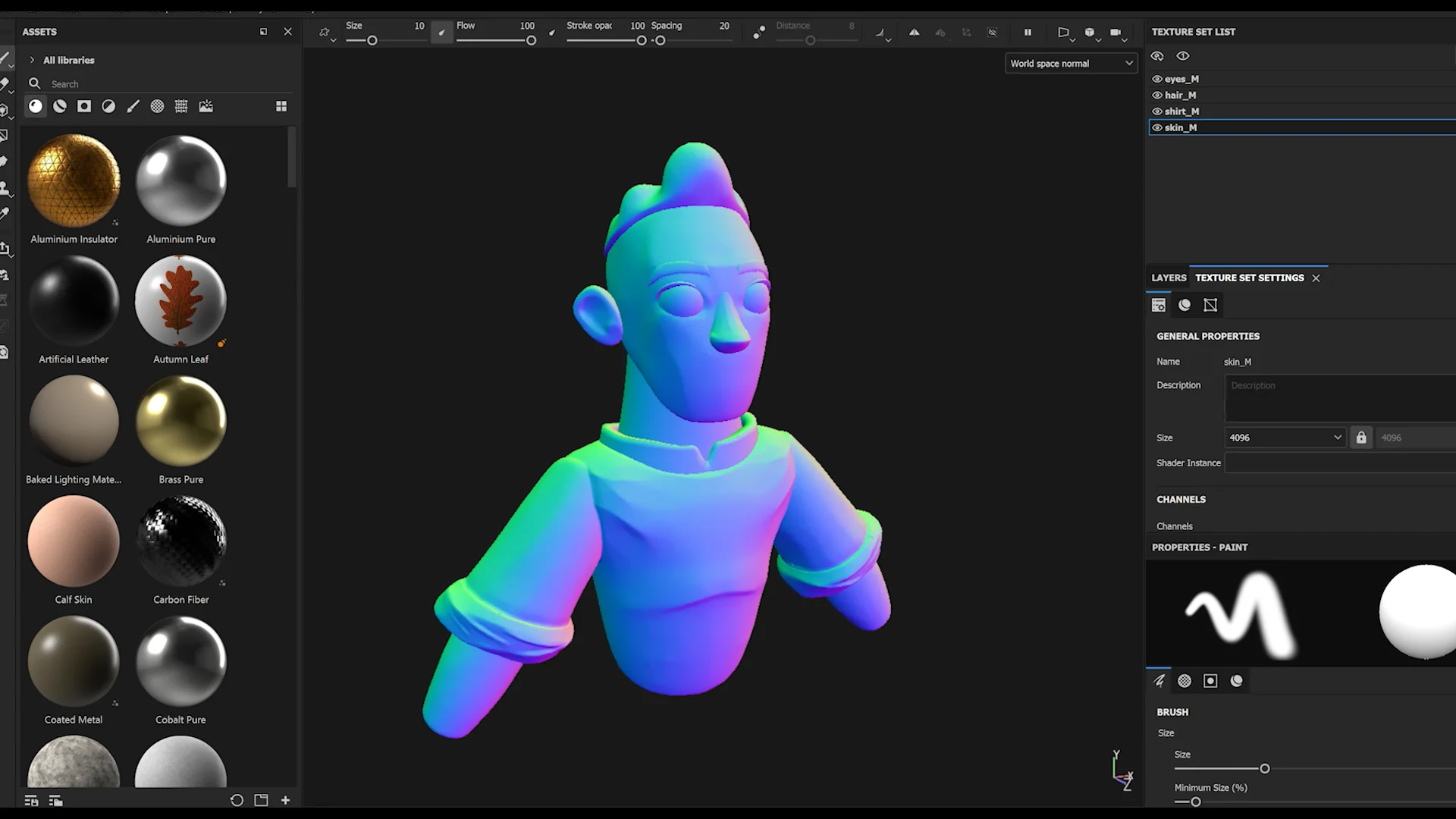
Task: Open the texture Size 4096 dropdown
Action: 1283,437
